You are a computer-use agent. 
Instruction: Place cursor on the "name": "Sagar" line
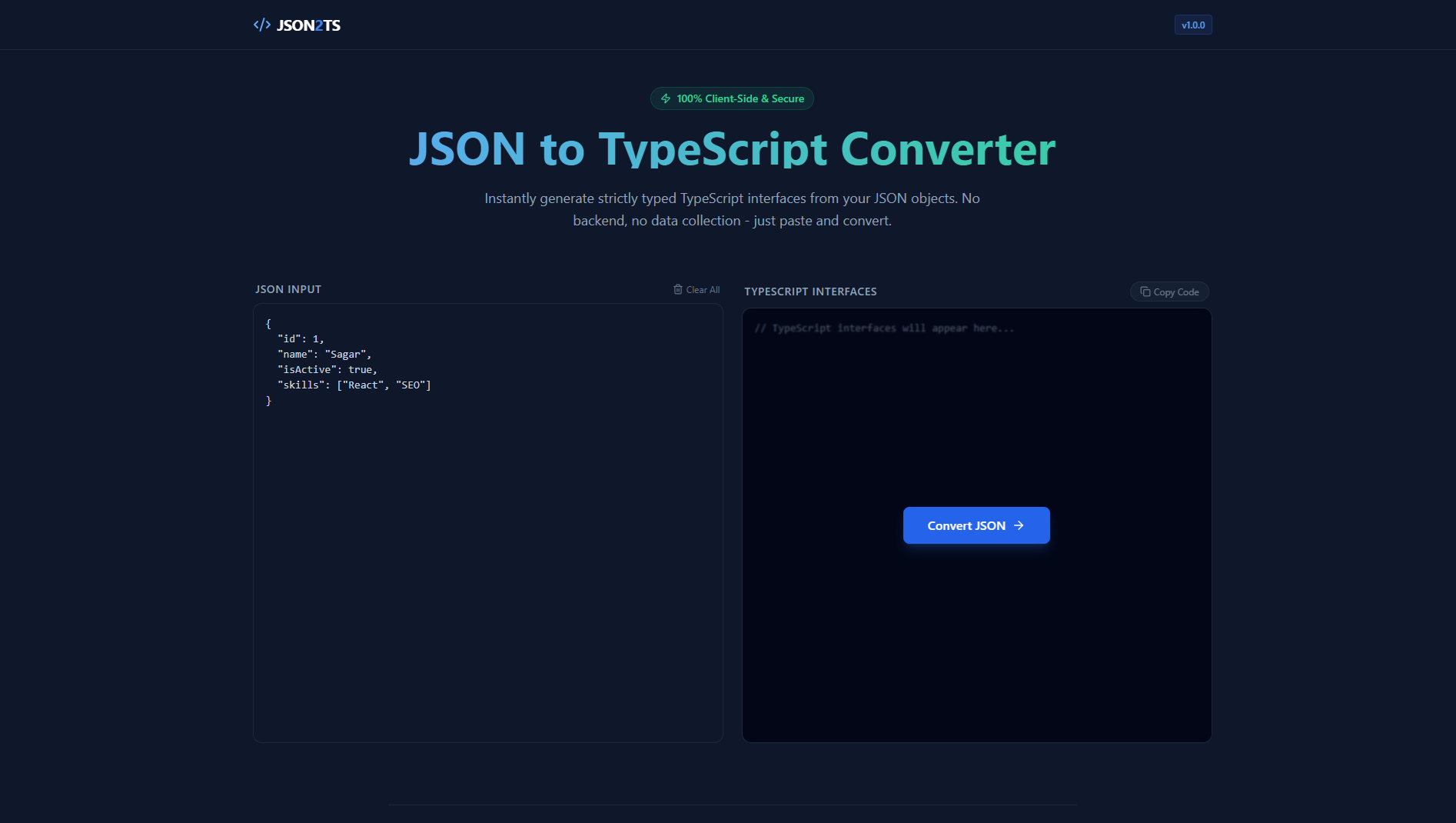[x=324, y=354]
